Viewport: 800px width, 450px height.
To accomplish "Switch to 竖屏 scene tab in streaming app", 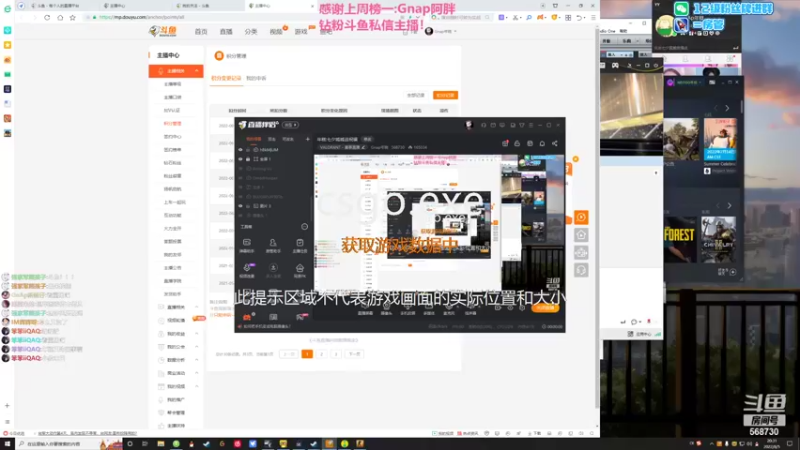I will click(x=272, y=139).
